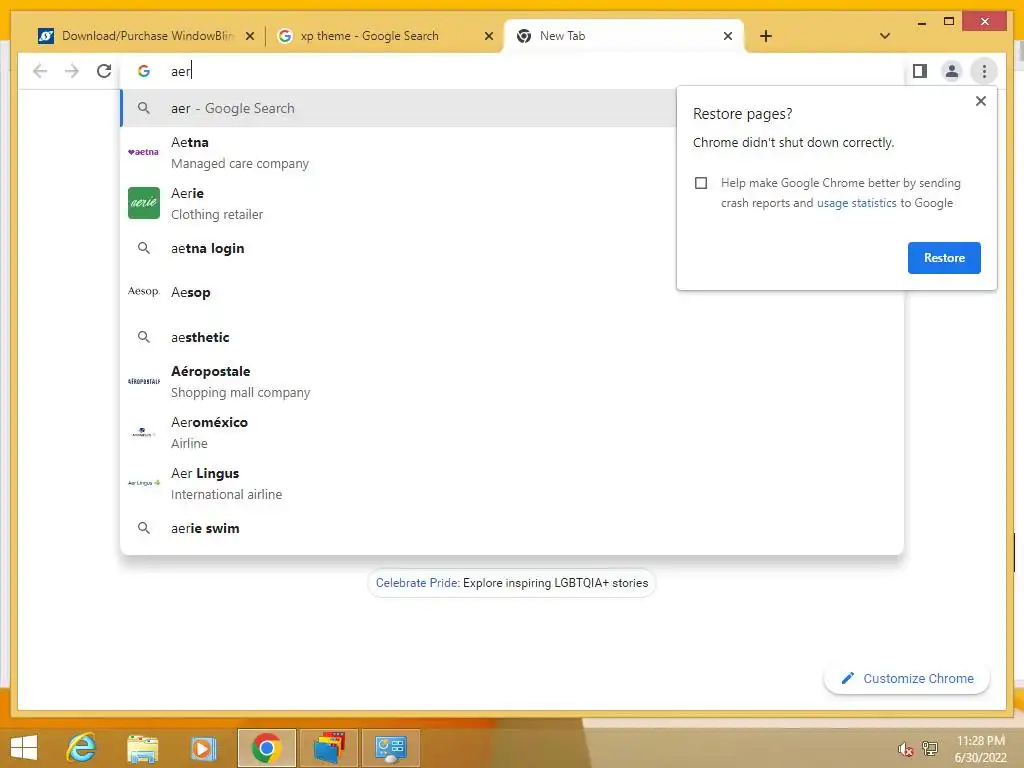Click the browser back arrow
The width and height of the screenshot is (1024, 768).
coord(40,71)
